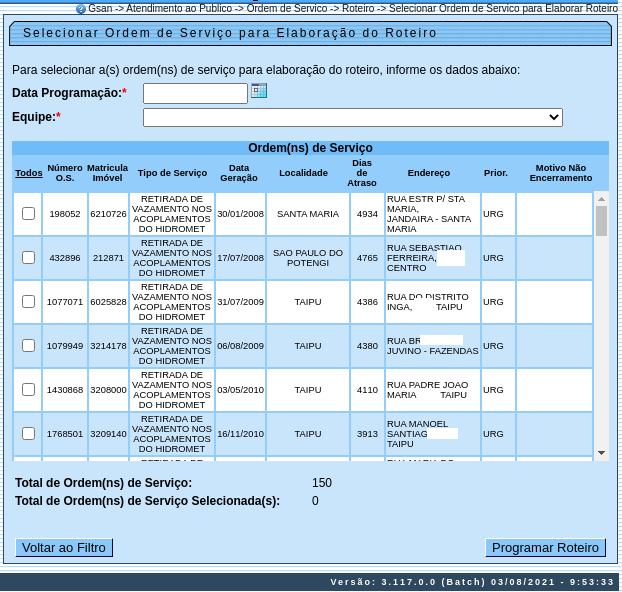Check the box for order 198052
Viewport: 622px width, 592px height.
point(28,214)
